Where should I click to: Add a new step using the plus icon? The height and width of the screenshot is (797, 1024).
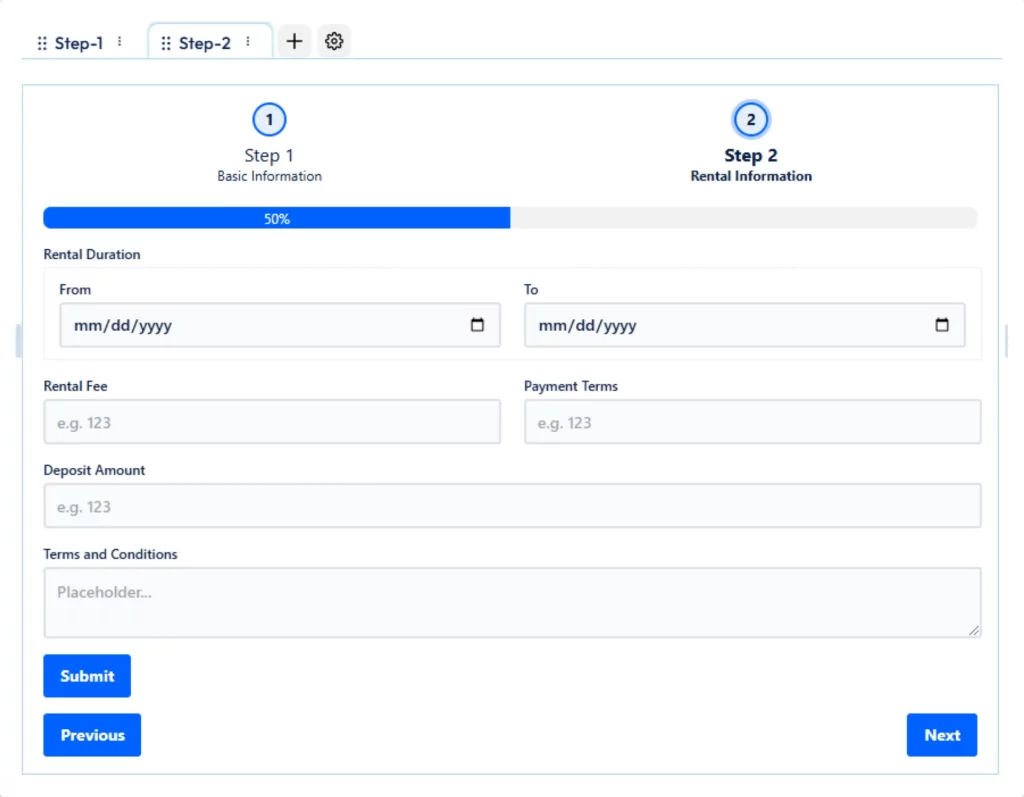tap(294, 41)
